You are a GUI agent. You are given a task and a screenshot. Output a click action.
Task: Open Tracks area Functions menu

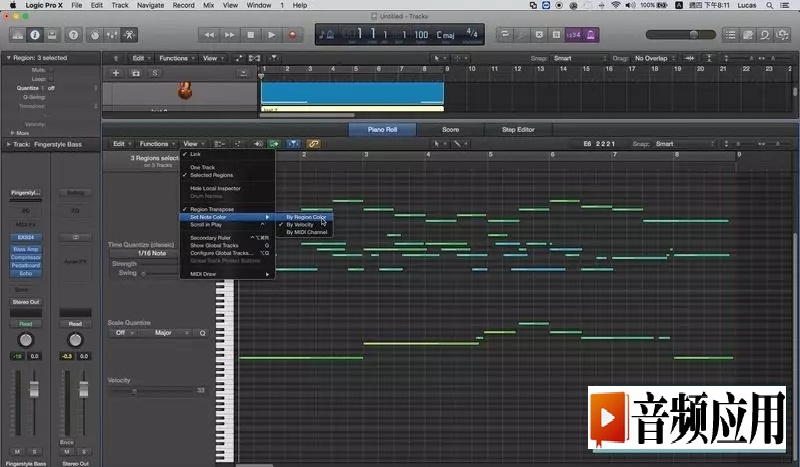pos(176,58)
